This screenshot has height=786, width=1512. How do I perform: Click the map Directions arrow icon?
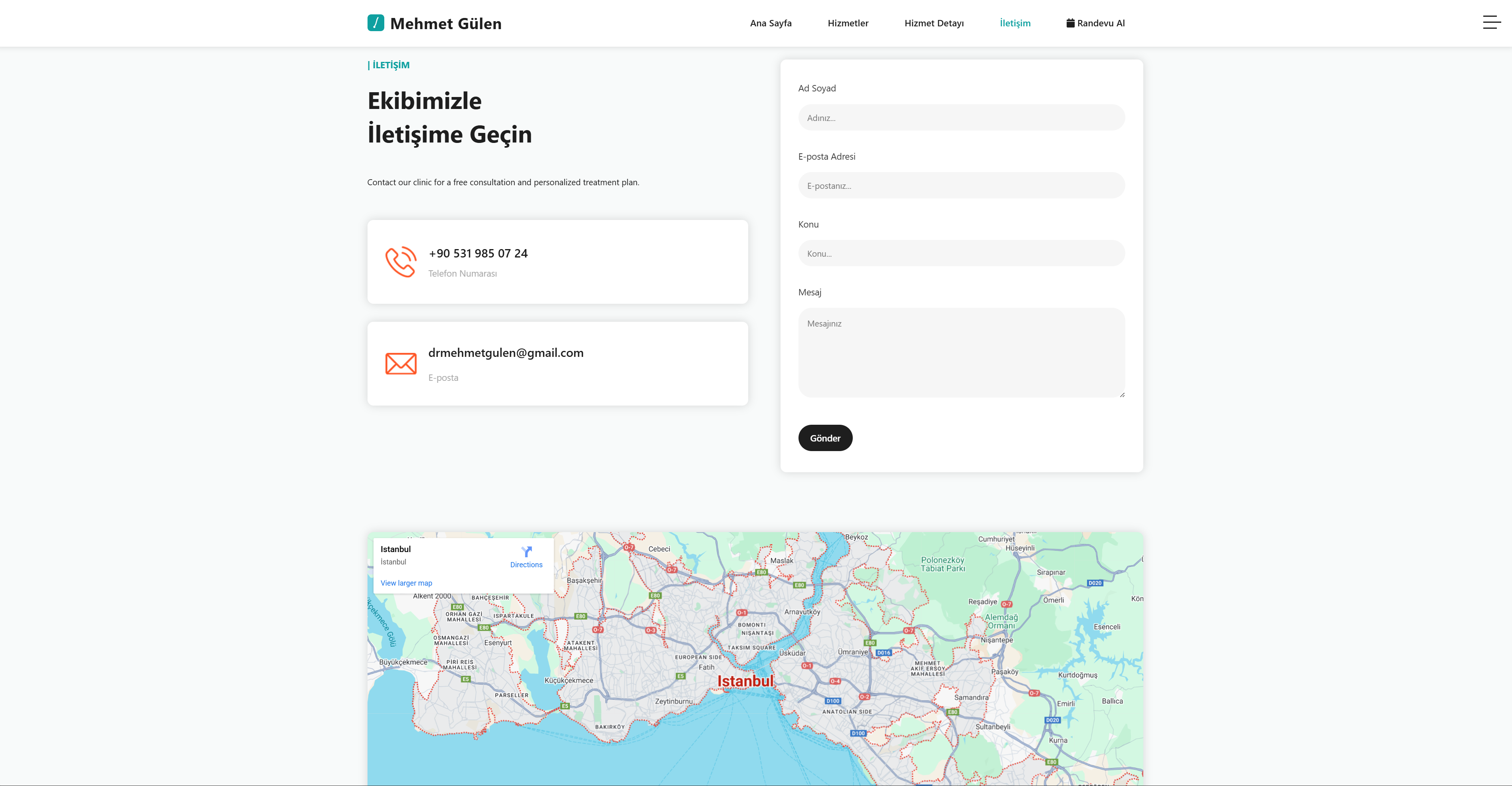point(526,552)
